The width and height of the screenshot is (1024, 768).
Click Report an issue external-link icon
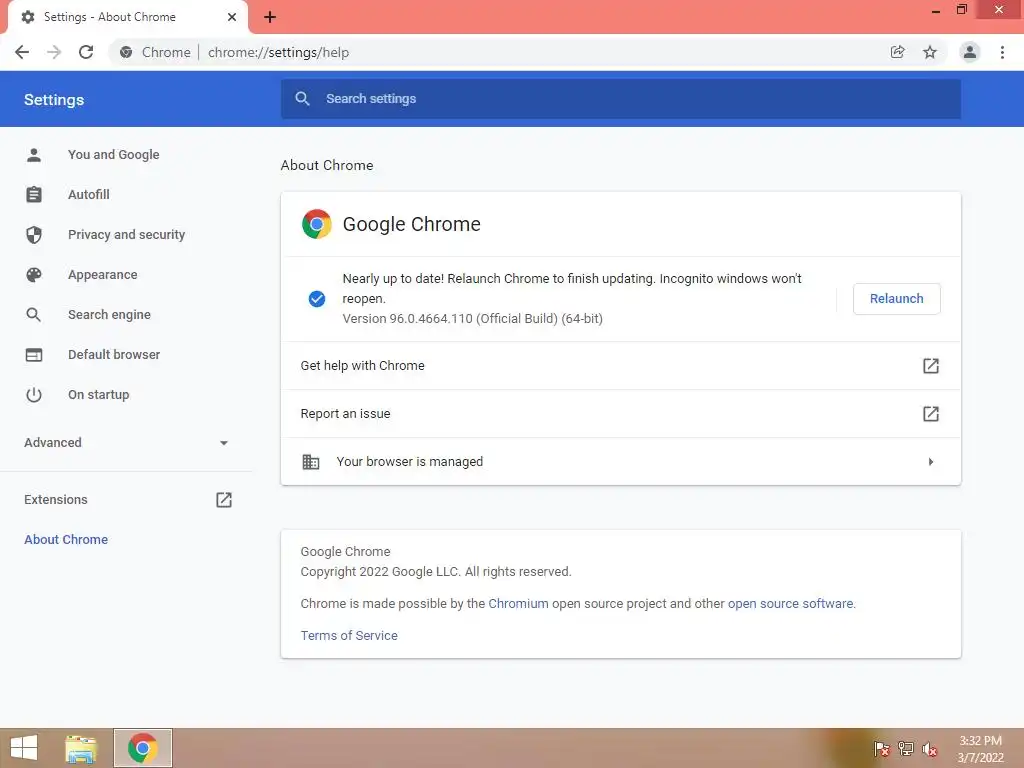tap(931, 413)
